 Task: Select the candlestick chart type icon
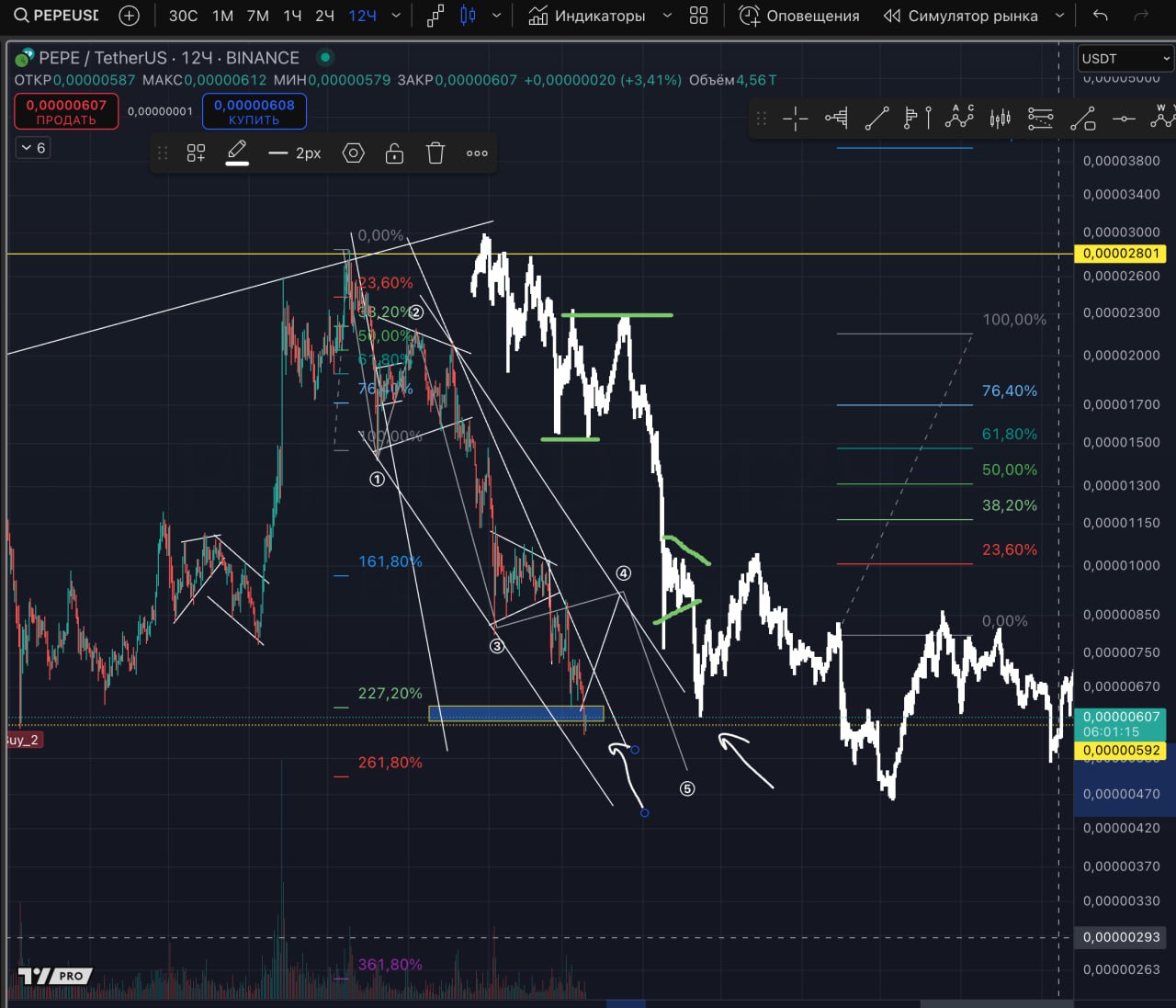pyautogui.click(x=469, y=16)
